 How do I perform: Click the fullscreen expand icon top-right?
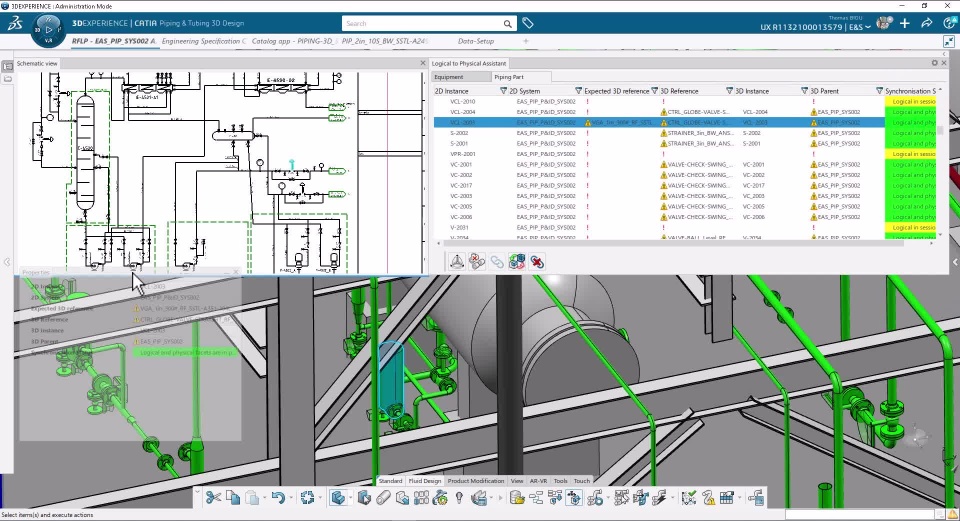[x=948, y=42]
